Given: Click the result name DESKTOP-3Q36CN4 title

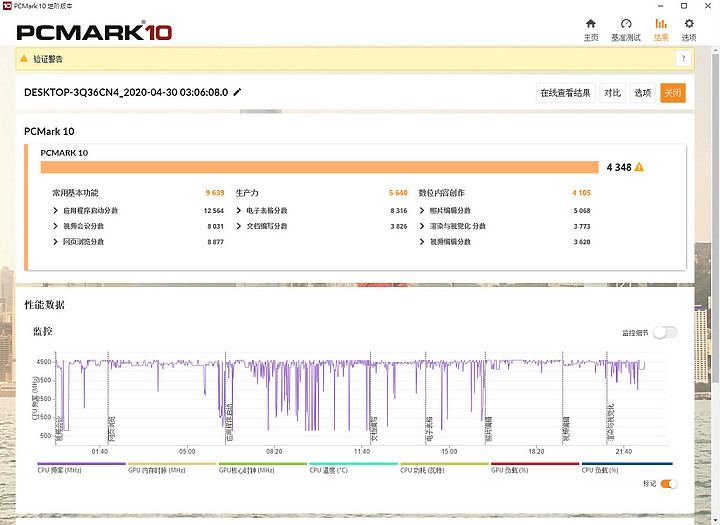Looking at the screenshot, I should click(126, 92).
